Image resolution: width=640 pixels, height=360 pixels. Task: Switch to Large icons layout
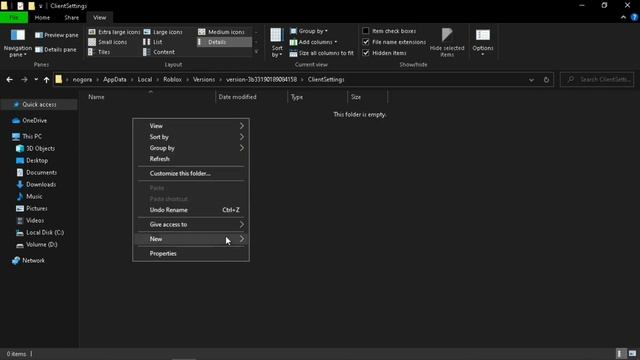coord(163,32)
